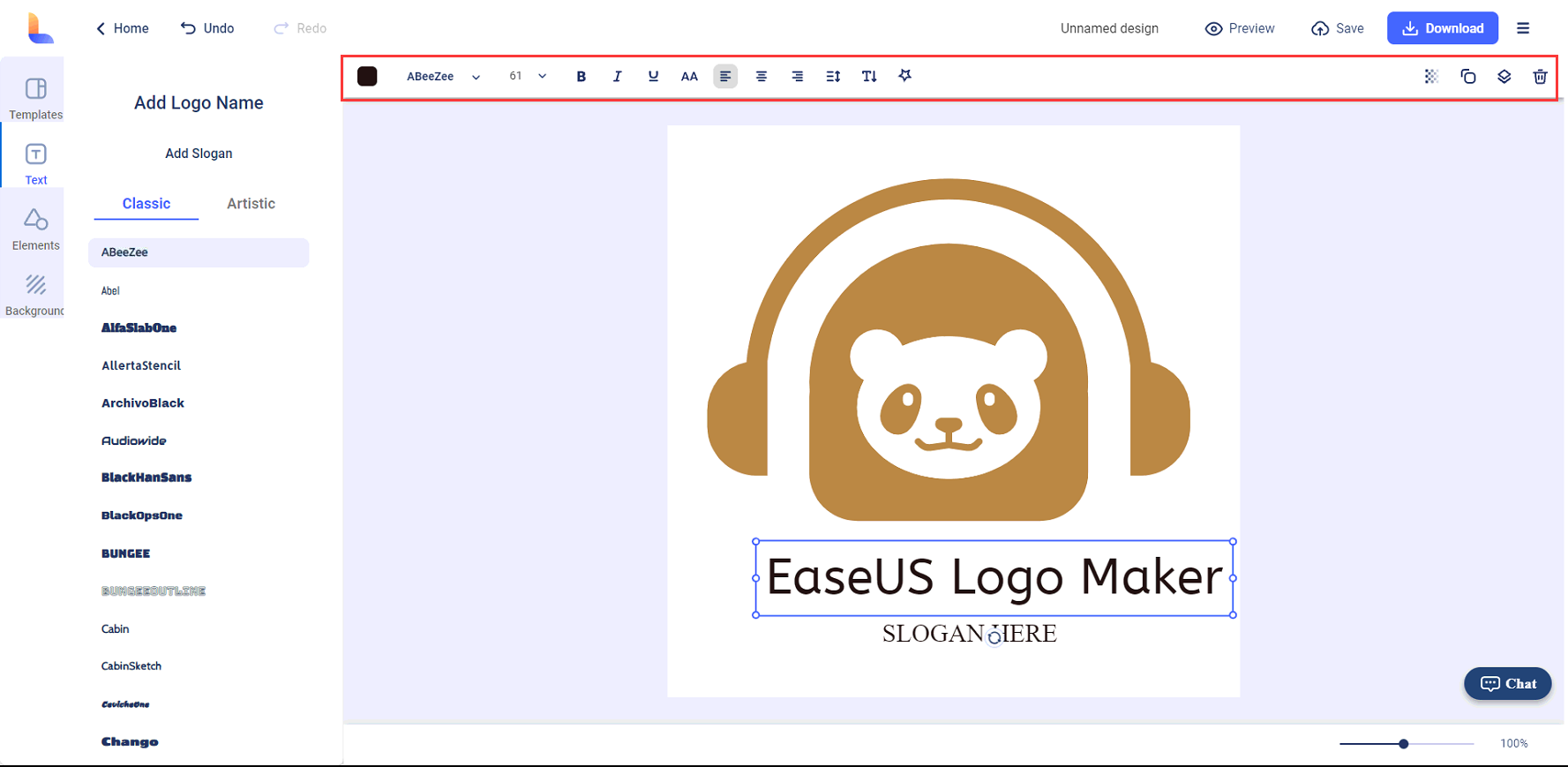Center align the text
The image size is (1568, 767).
(x=761, y=77)
